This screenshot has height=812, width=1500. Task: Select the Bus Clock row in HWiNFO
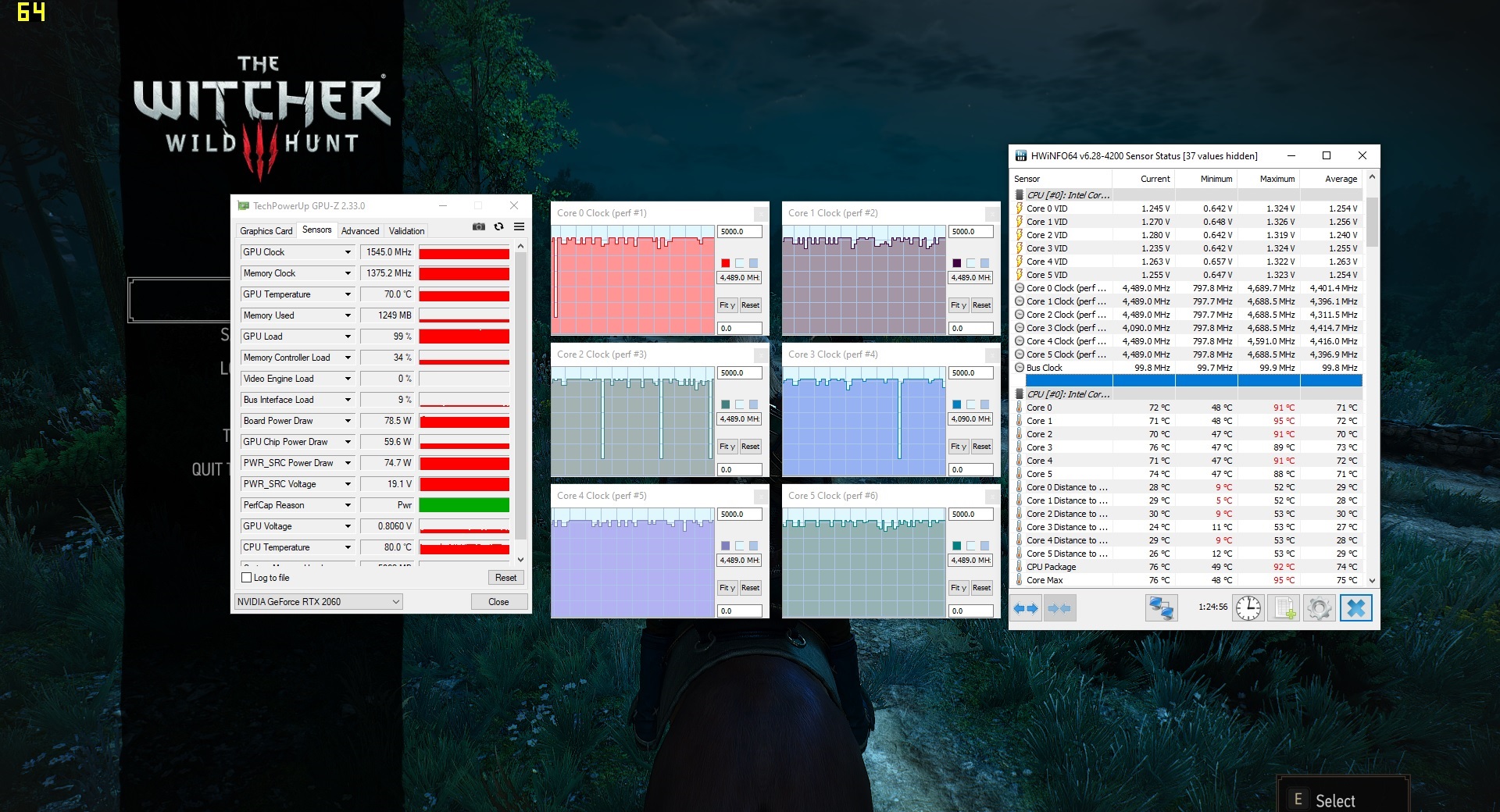[1187, 368]
